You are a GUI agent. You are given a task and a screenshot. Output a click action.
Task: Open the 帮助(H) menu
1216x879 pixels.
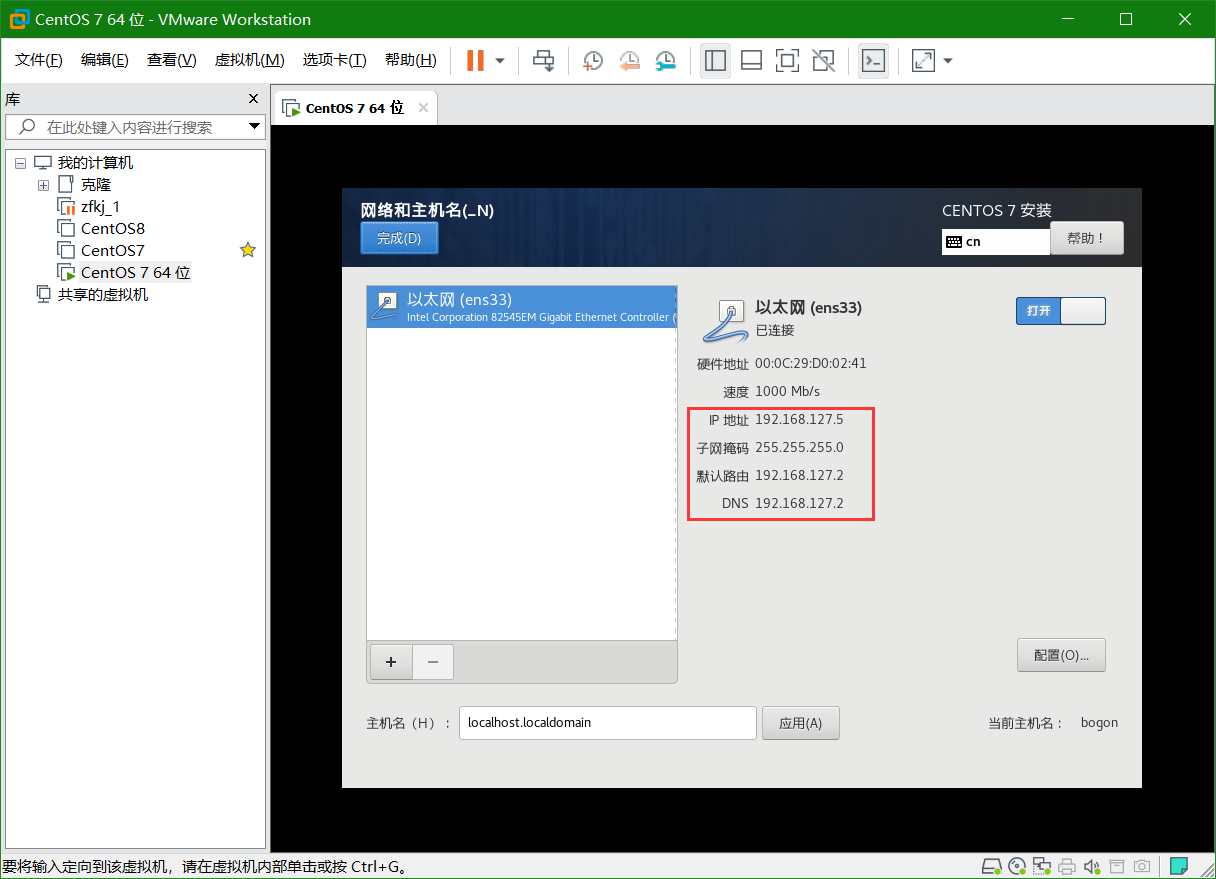pos(411,60)
